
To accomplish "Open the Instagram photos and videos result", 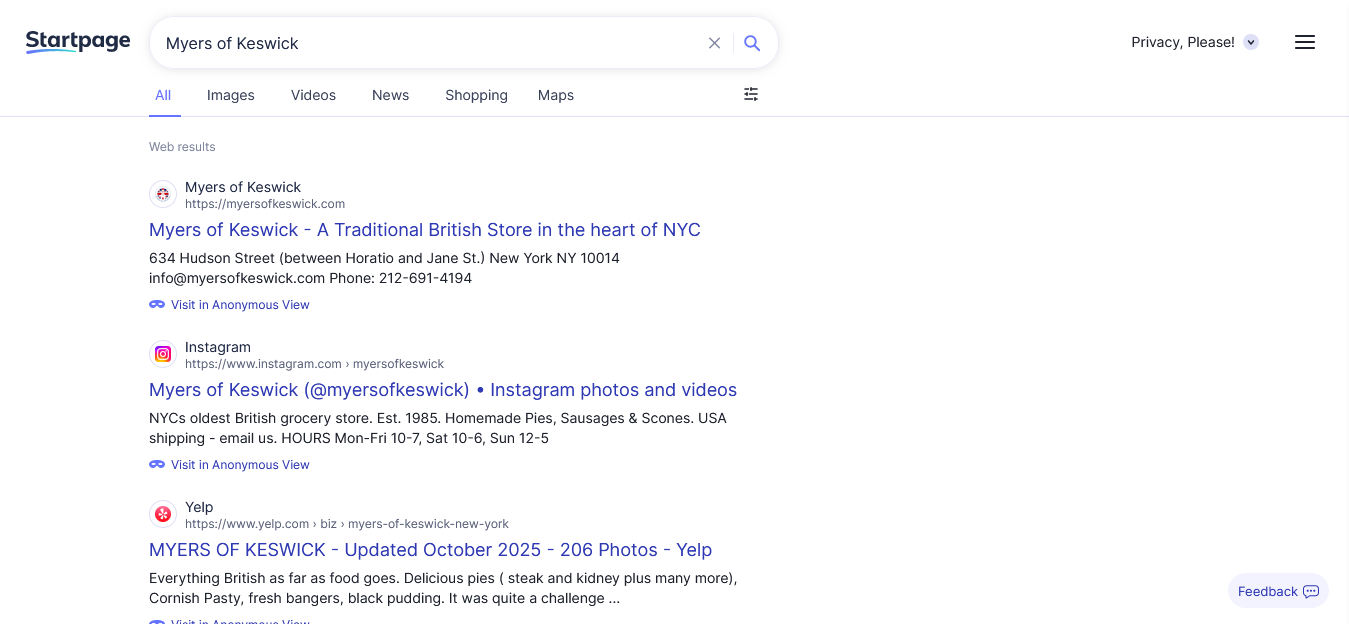I will click(443, 390).
